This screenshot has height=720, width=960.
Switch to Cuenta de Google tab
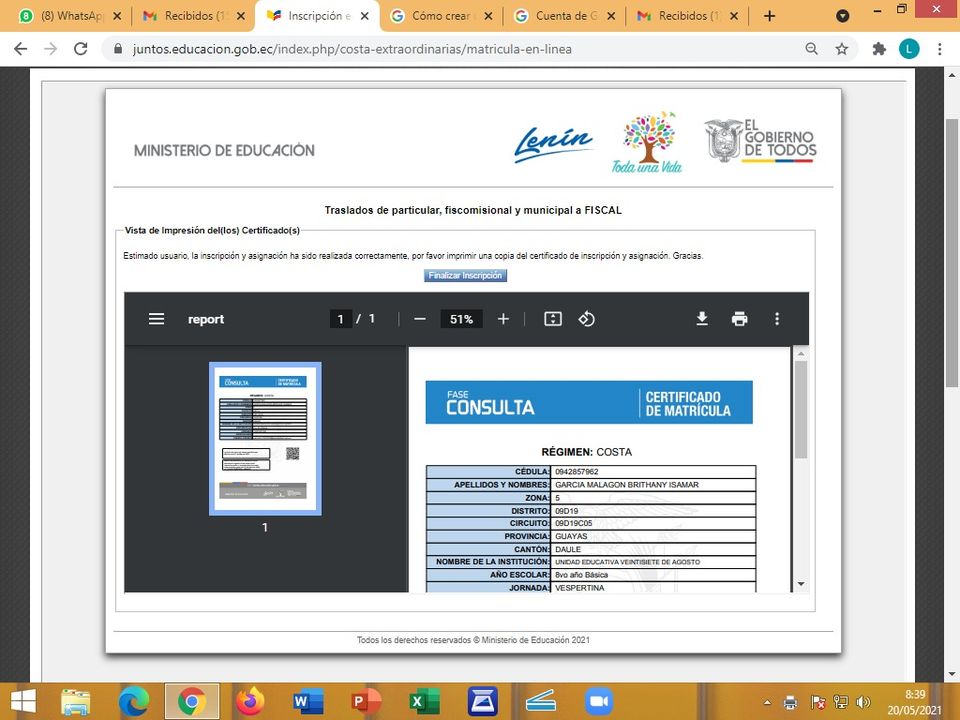[564, 16]
